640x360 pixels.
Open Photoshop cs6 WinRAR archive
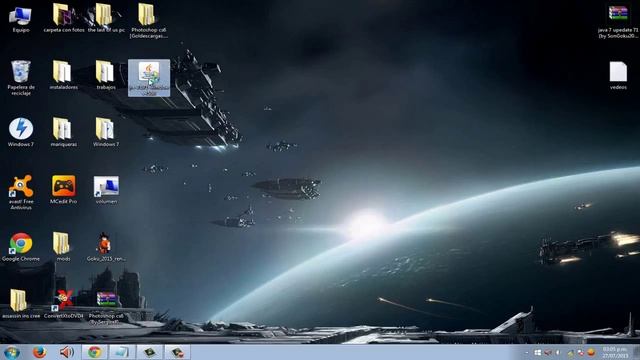click(107, 307)
